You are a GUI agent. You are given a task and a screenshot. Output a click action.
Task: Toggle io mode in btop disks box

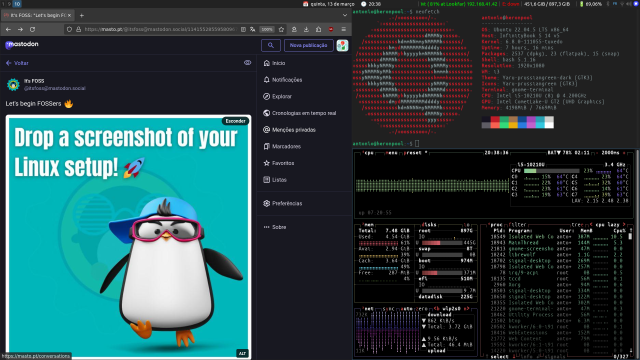point(466,224)
